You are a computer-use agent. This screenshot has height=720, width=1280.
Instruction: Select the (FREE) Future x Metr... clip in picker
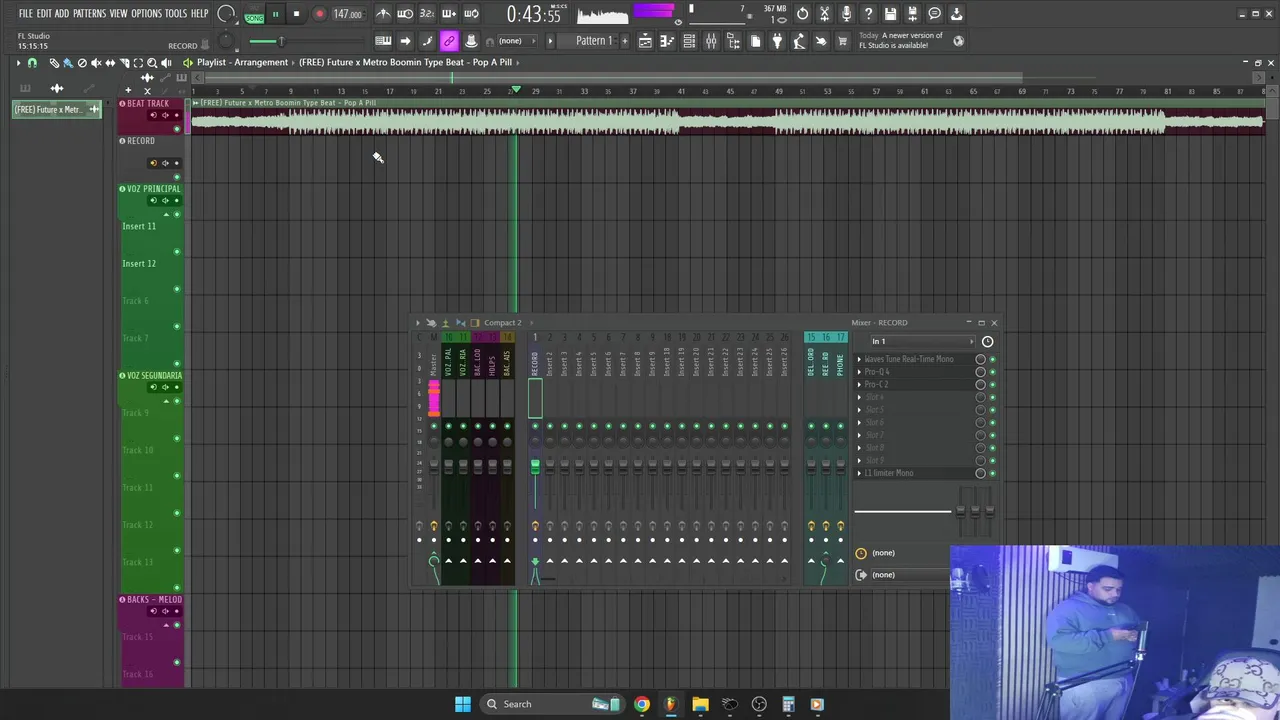pyautogui.click(x=56, y=110)
